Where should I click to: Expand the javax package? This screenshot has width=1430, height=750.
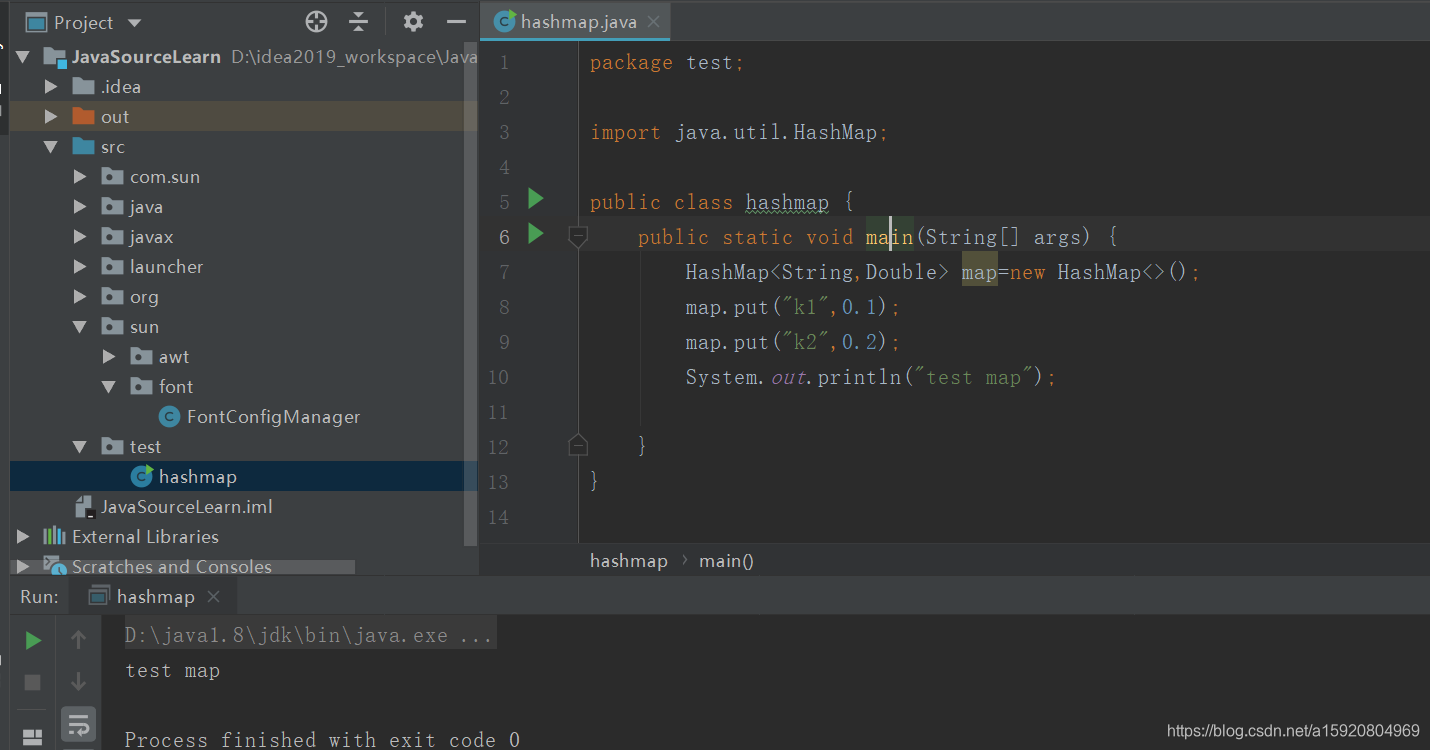pyautogui.click(x=80, y=237)
